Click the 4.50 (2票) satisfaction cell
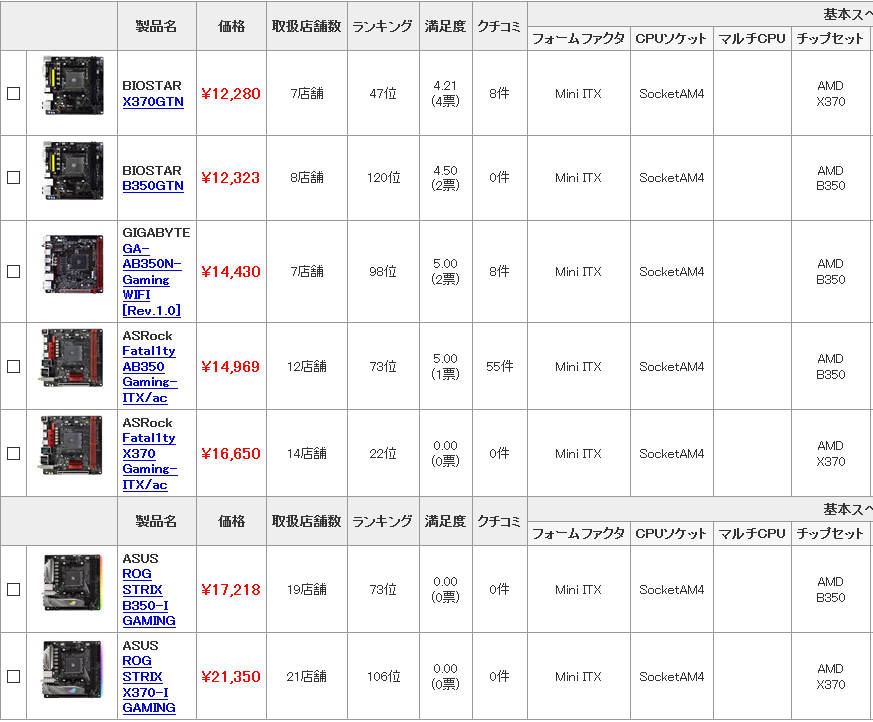This screenshot has width=873, height=722. pyautogui.click(x=445, y=178)
